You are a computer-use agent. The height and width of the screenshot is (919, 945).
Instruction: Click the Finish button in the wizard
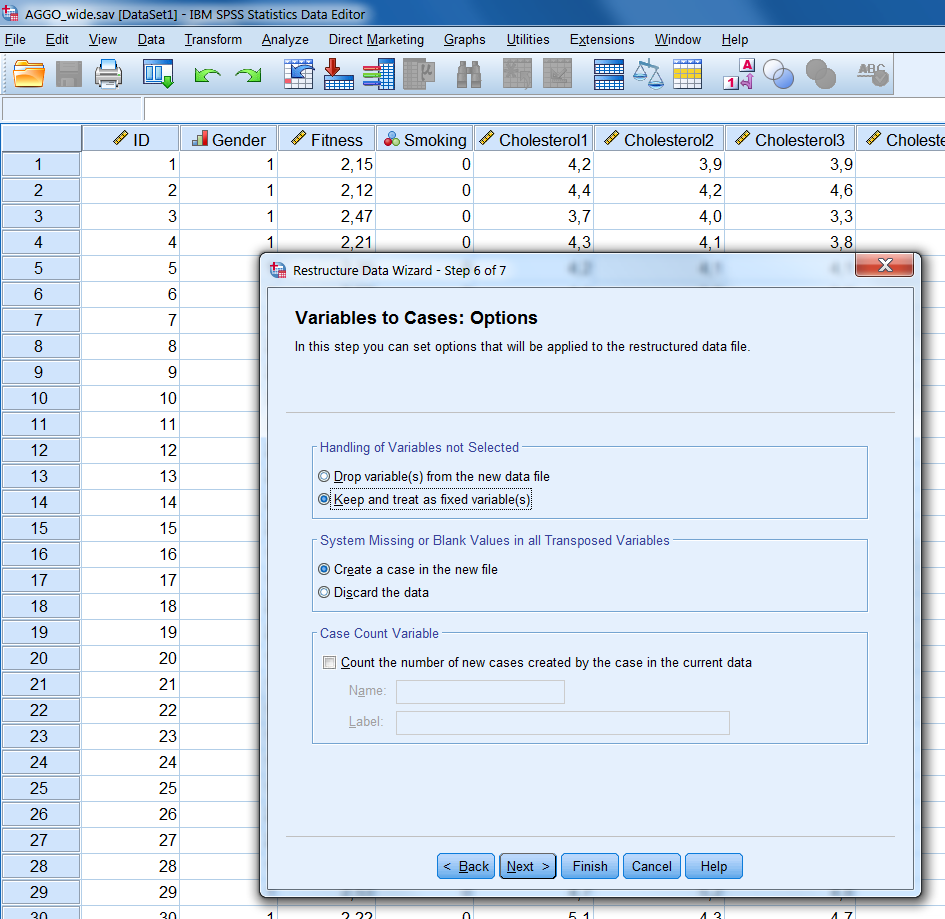pyautogui.click(x=589, y=866)
